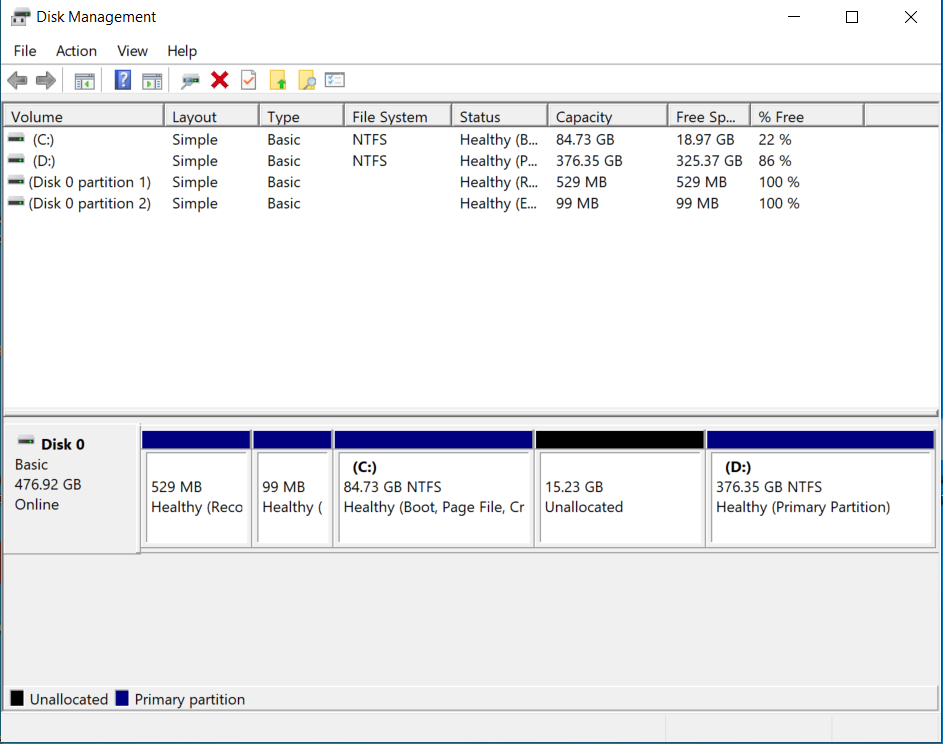Click the disk connect icon in the toolbar
Image resolution: width=943 pixels, height=744 pixels.
coord(190,80)
